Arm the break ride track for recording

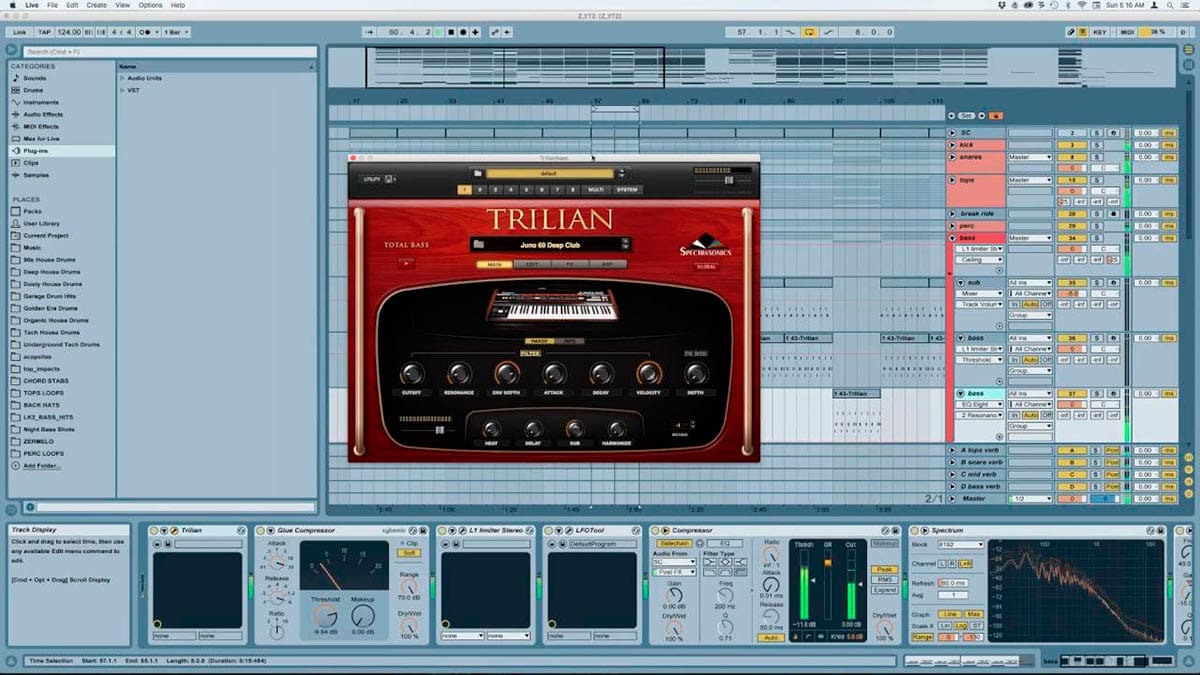[x=1113, y=214]
